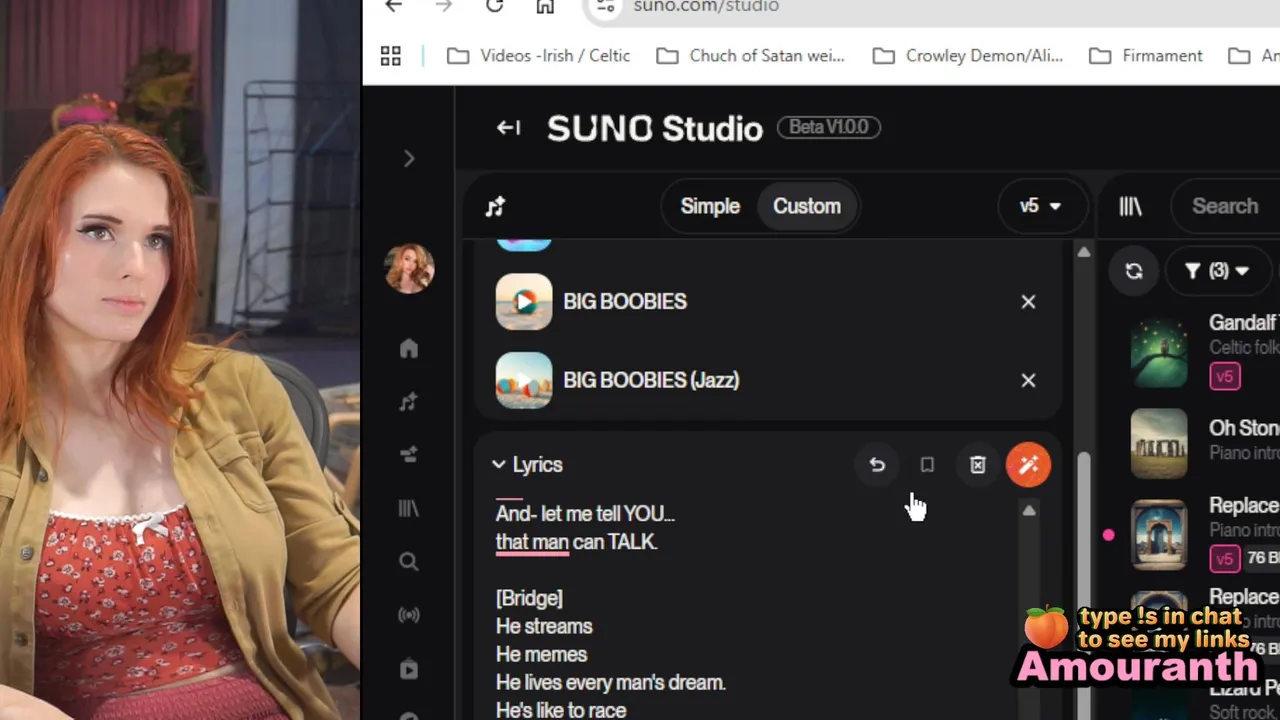Click 'And- let me tell YOU...' lyric
This screenshot has width=1280, height=720.
click(x=585, y=514)
